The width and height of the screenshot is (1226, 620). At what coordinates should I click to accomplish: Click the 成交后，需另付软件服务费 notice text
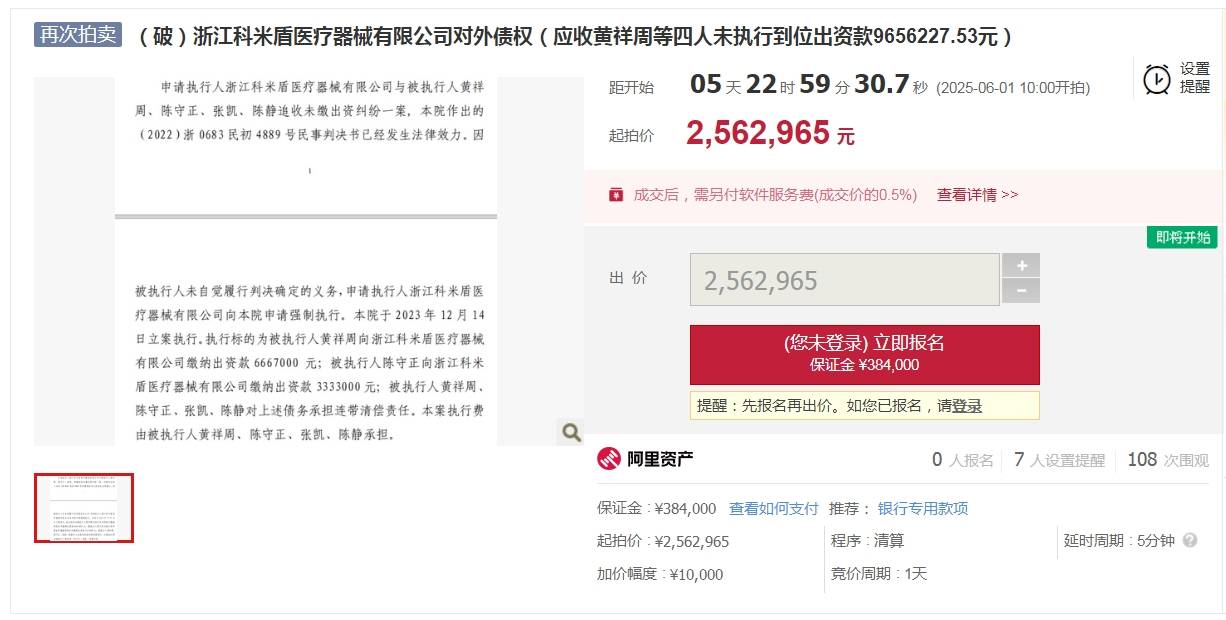click(775, 195)
